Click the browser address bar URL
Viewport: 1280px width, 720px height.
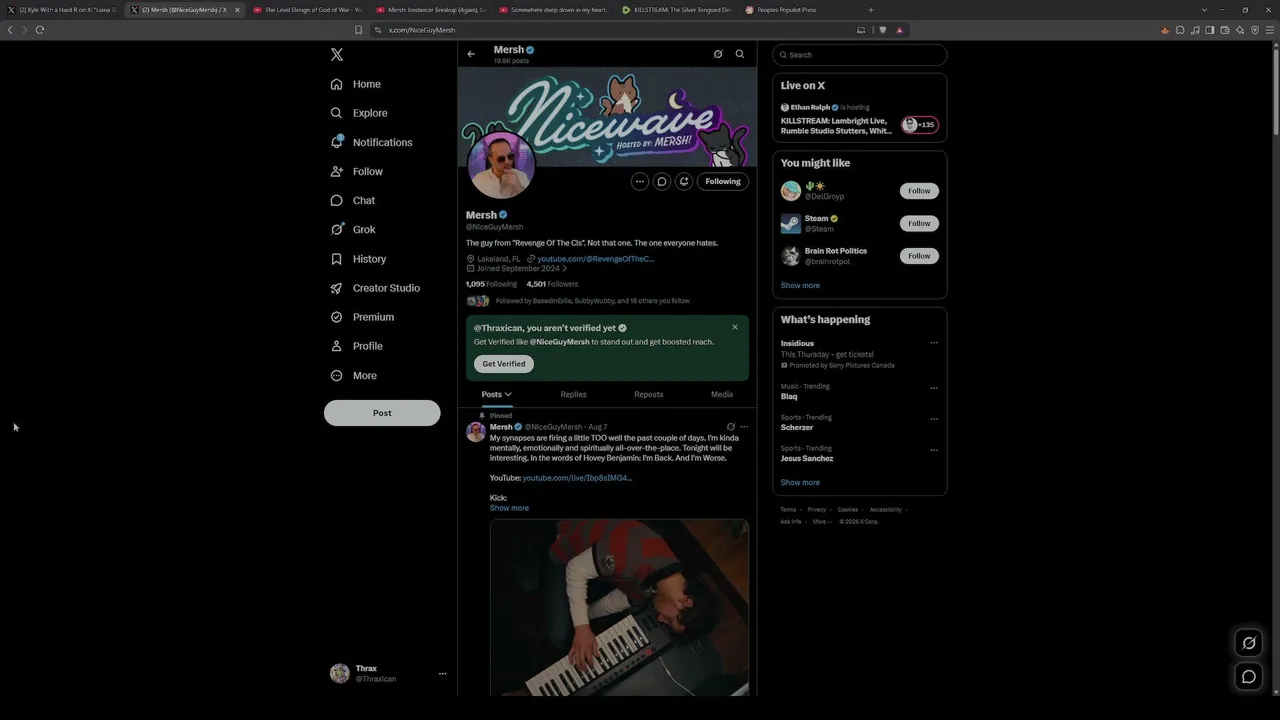[422, 30]
